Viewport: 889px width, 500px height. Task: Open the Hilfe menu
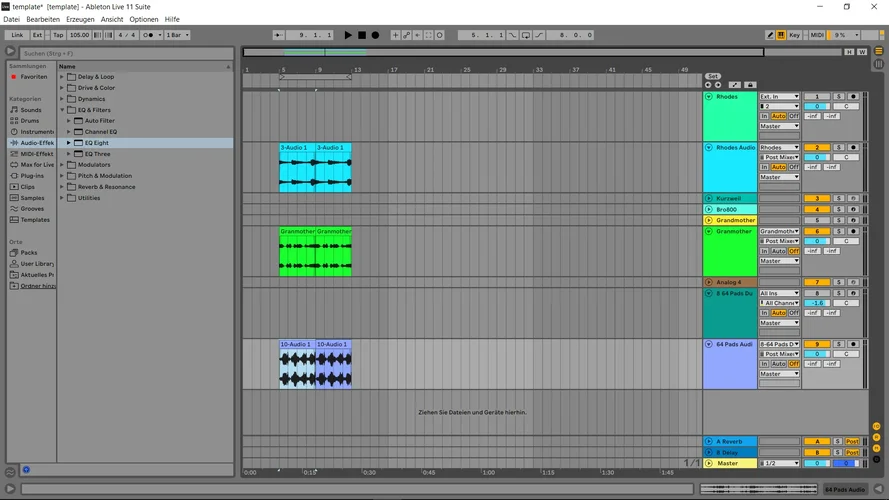click(172, 19)
